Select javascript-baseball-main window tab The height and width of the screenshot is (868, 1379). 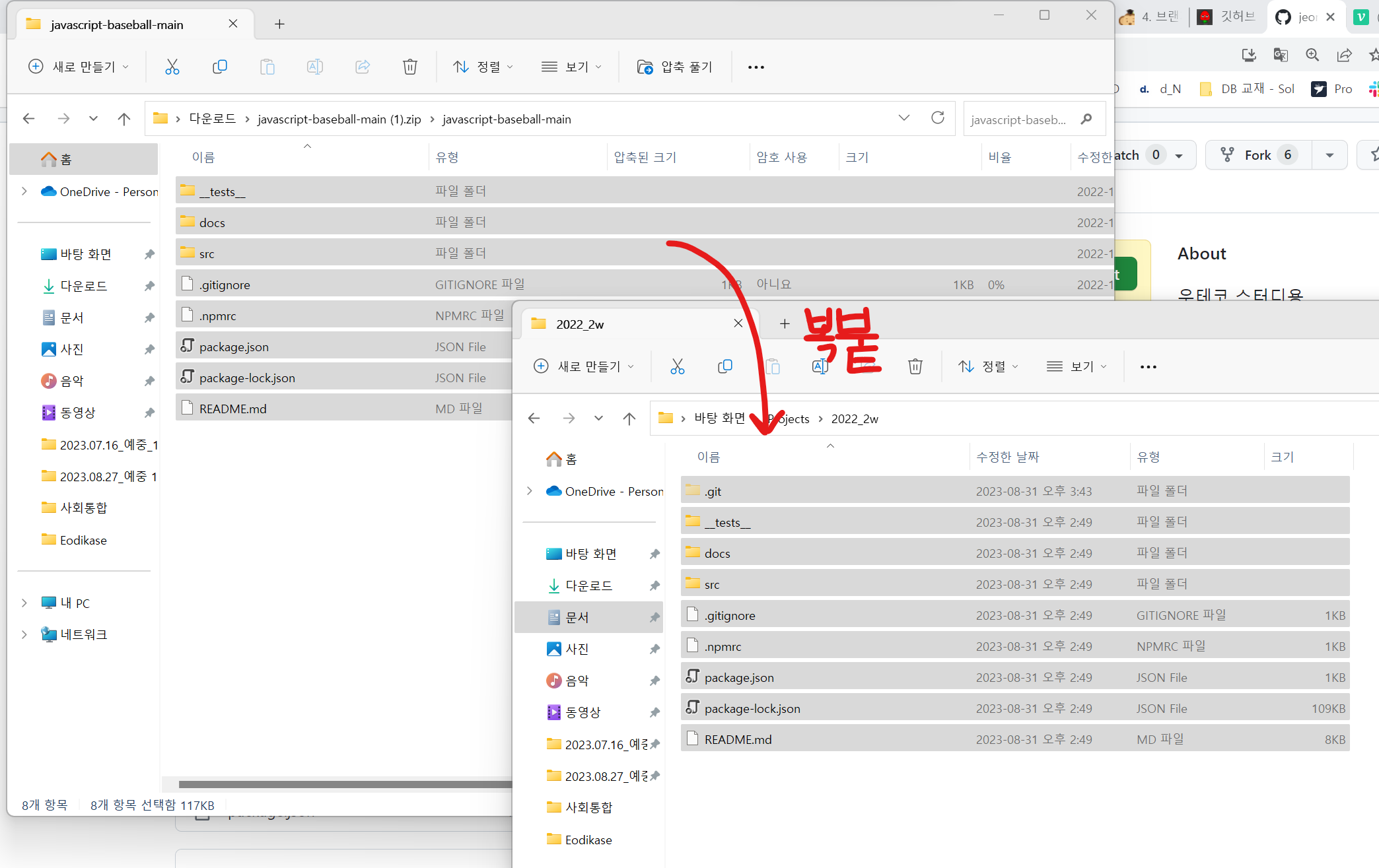(x=135, y=24)
